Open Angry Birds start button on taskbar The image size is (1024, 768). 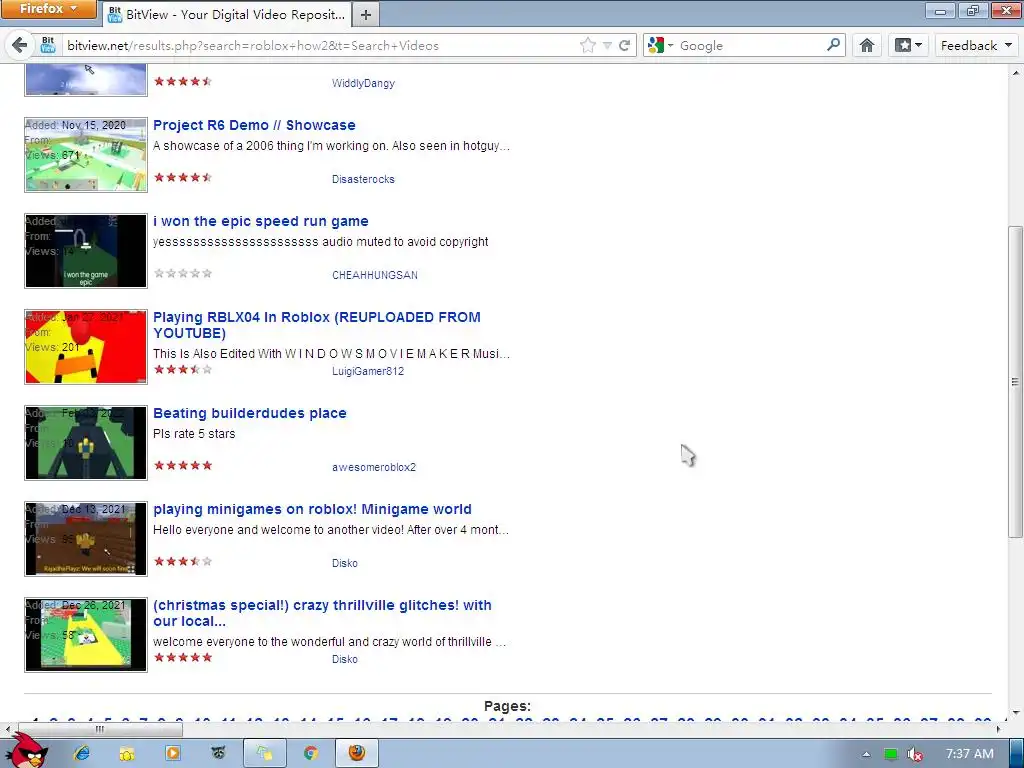[27, 751]
